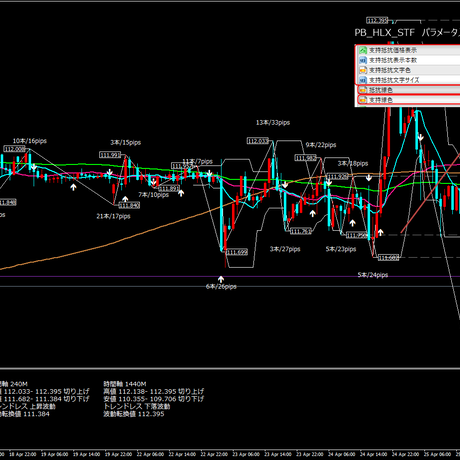Select the 抵抗線色 parameter row
Image resolution: width=460 pixels, height=460 pixels.
click(x=409, y=90)
